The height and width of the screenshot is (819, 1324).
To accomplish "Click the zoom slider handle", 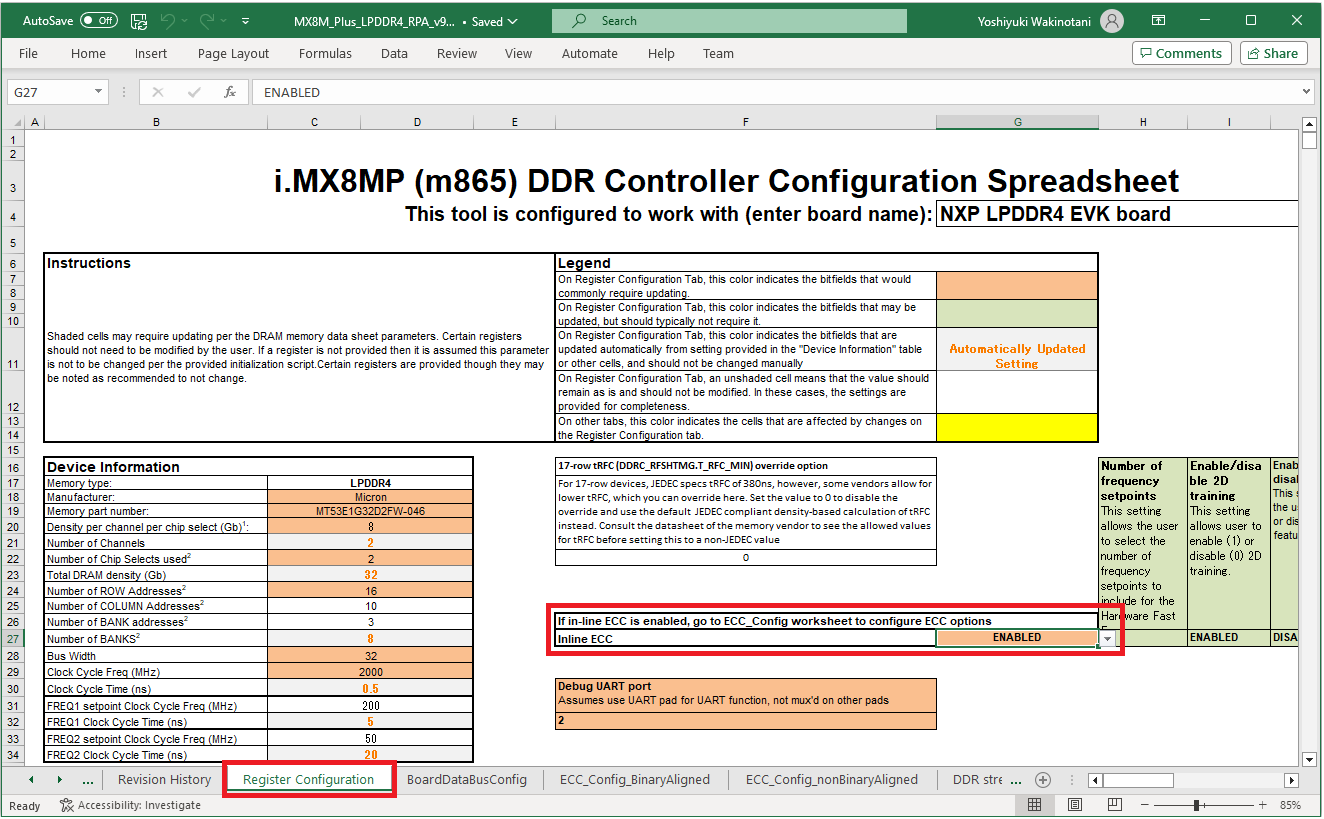I will (1196, 805).
